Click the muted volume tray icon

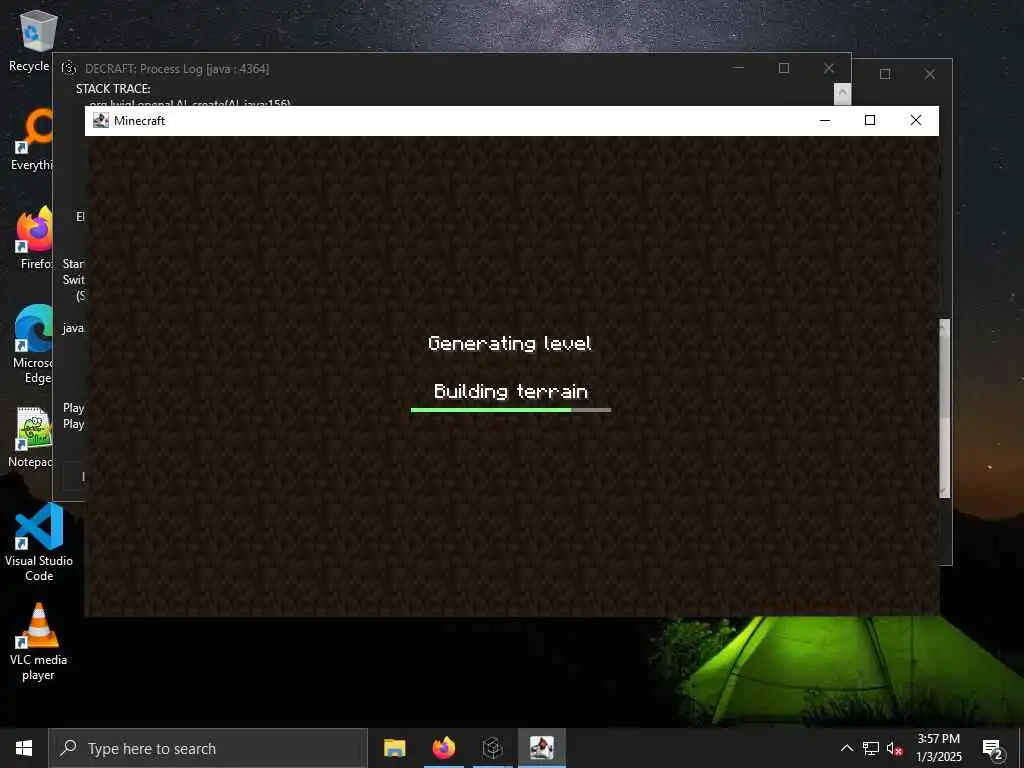pyautogui.click(x=895, y=748)
